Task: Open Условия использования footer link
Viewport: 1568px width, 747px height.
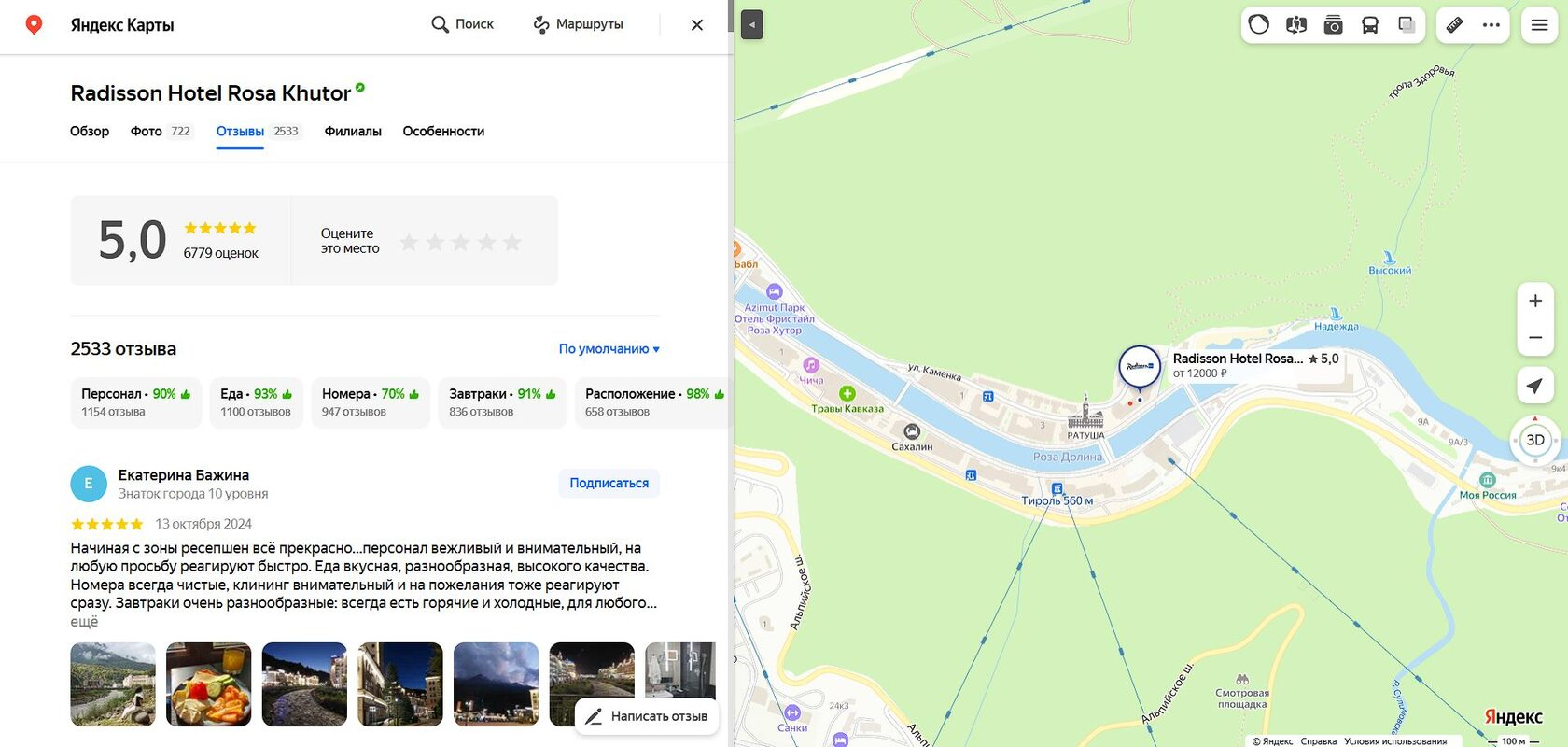Action: click(x=1395, y=741)
